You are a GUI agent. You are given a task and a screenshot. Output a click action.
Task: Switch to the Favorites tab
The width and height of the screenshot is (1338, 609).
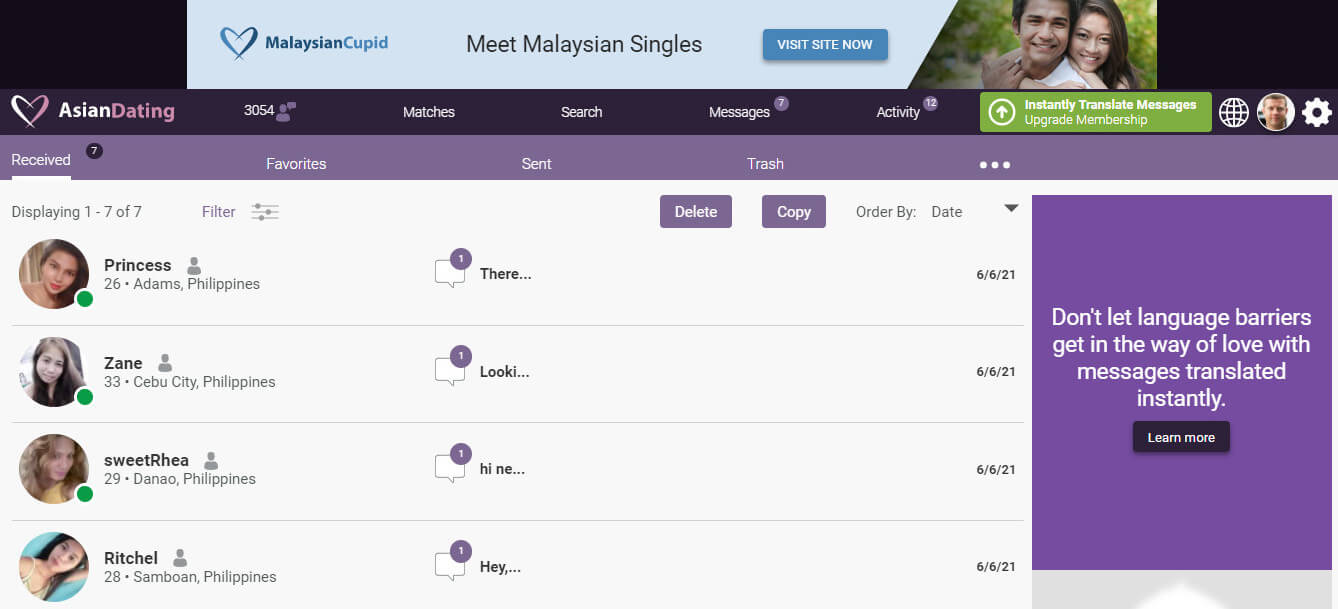click(x=296, y=164)
